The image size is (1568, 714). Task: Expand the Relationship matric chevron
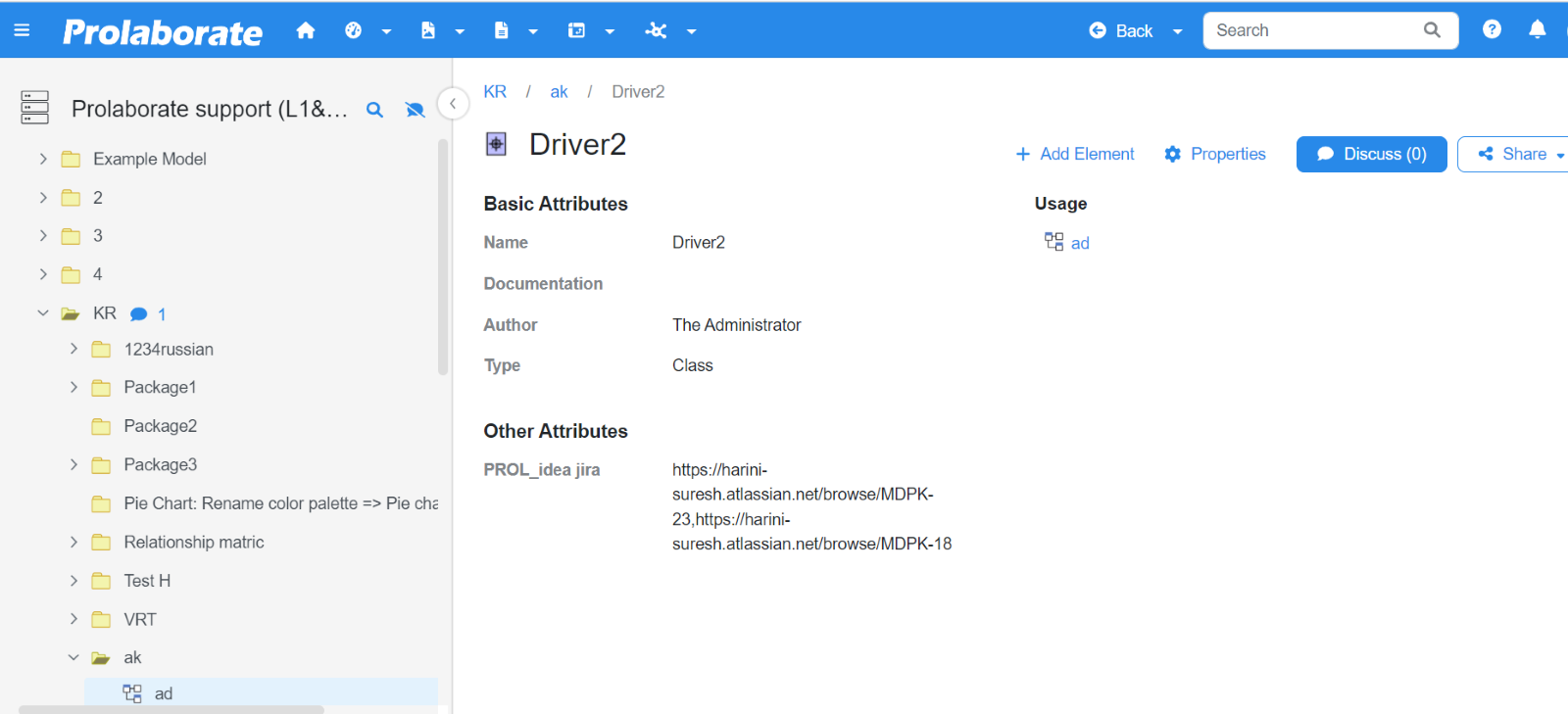[x=73, y=542]
